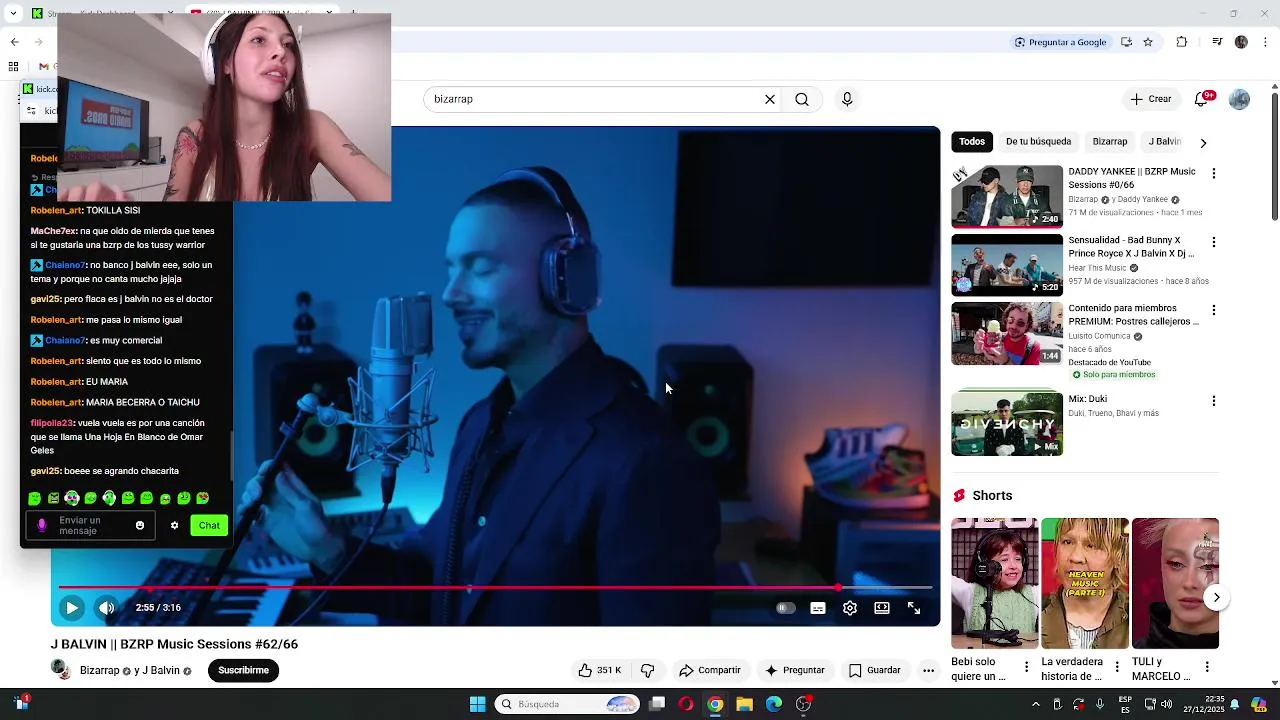Viewport: 1280px width, 720px height.
Task: Clear the bizarrap search text
Action: click(x=770, y=99)
